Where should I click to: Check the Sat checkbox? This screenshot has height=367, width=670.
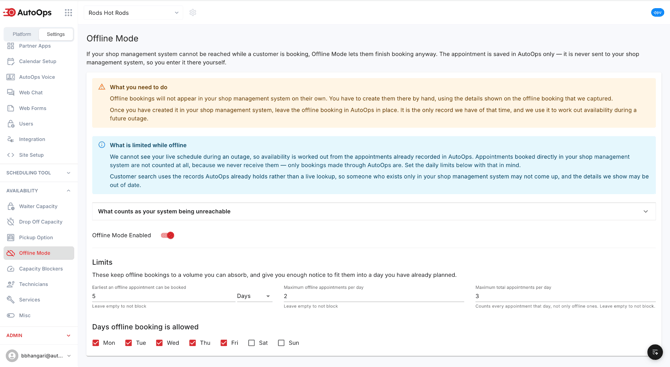tap(251, 343)
